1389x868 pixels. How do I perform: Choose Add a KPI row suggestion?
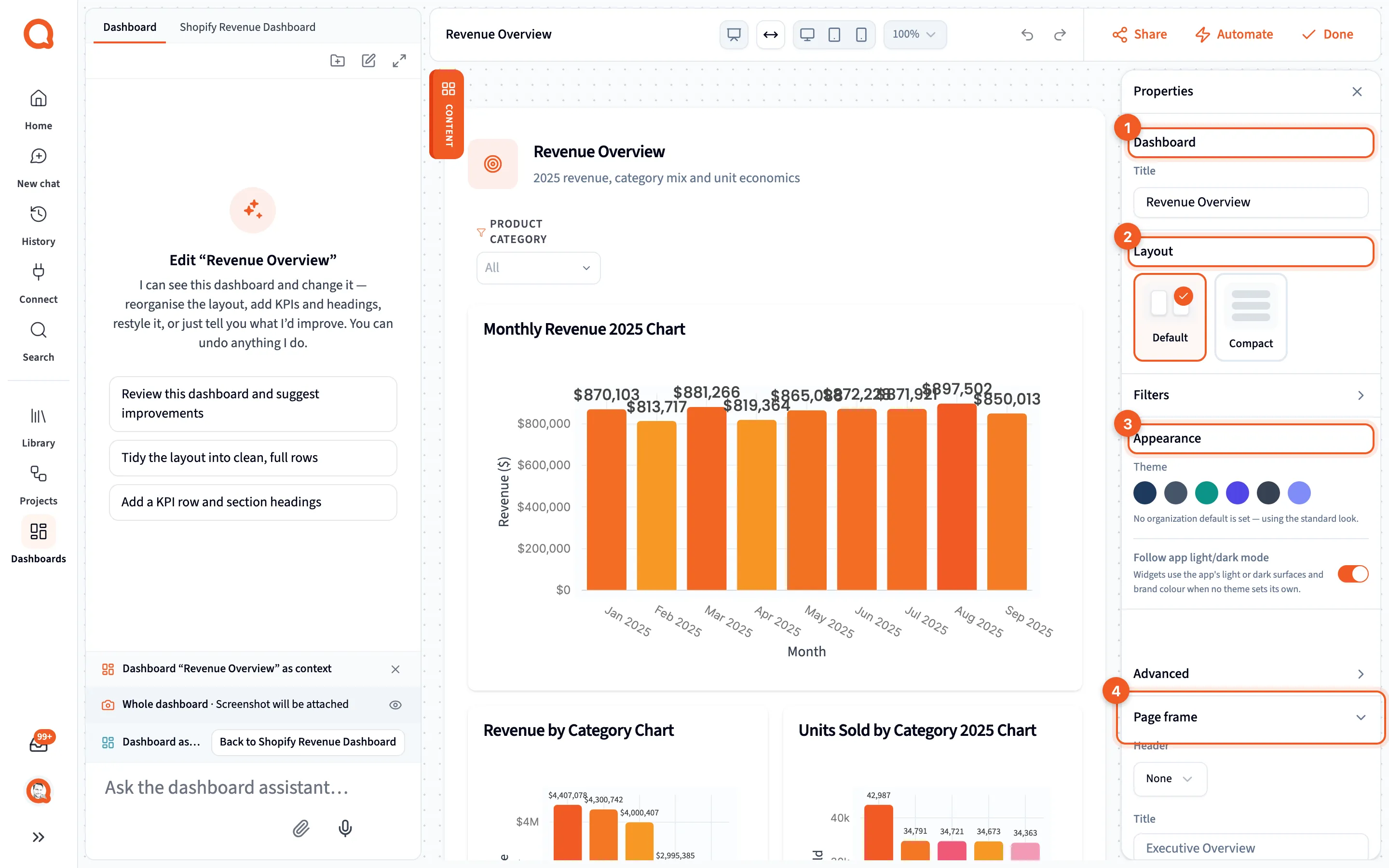[253, 502]
